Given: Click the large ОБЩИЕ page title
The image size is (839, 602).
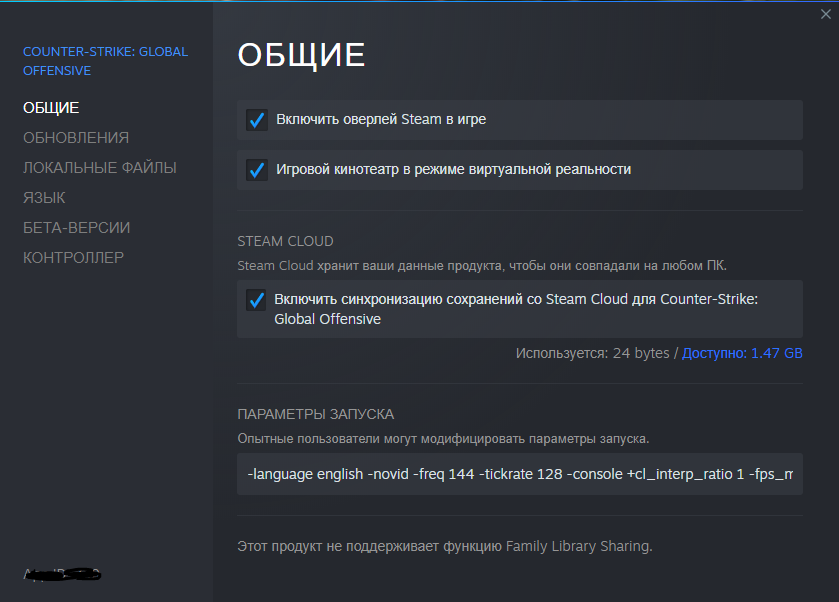Looking at the screenshot, I should 301,55.
